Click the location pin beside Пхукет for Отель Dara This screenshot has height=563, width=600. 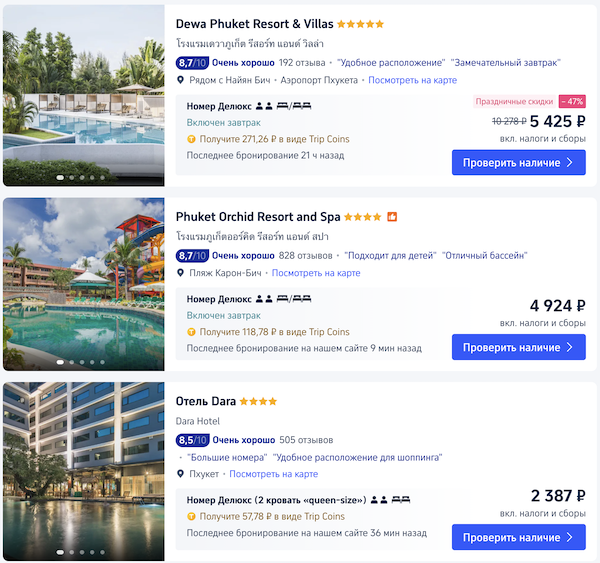coord(181,474)
